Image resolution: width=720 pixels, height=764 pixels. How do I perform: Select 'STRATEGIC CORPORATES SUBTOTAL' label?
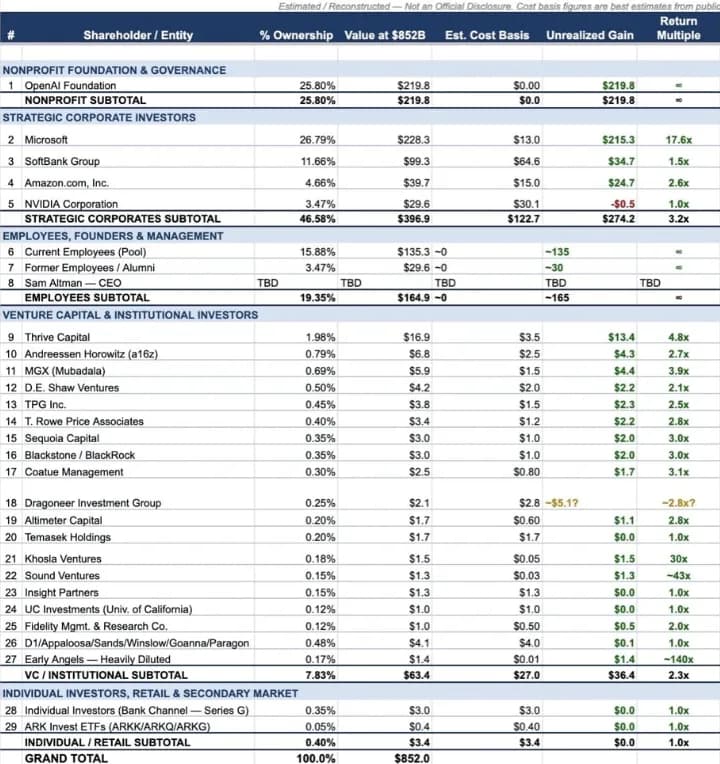(122, 219)
